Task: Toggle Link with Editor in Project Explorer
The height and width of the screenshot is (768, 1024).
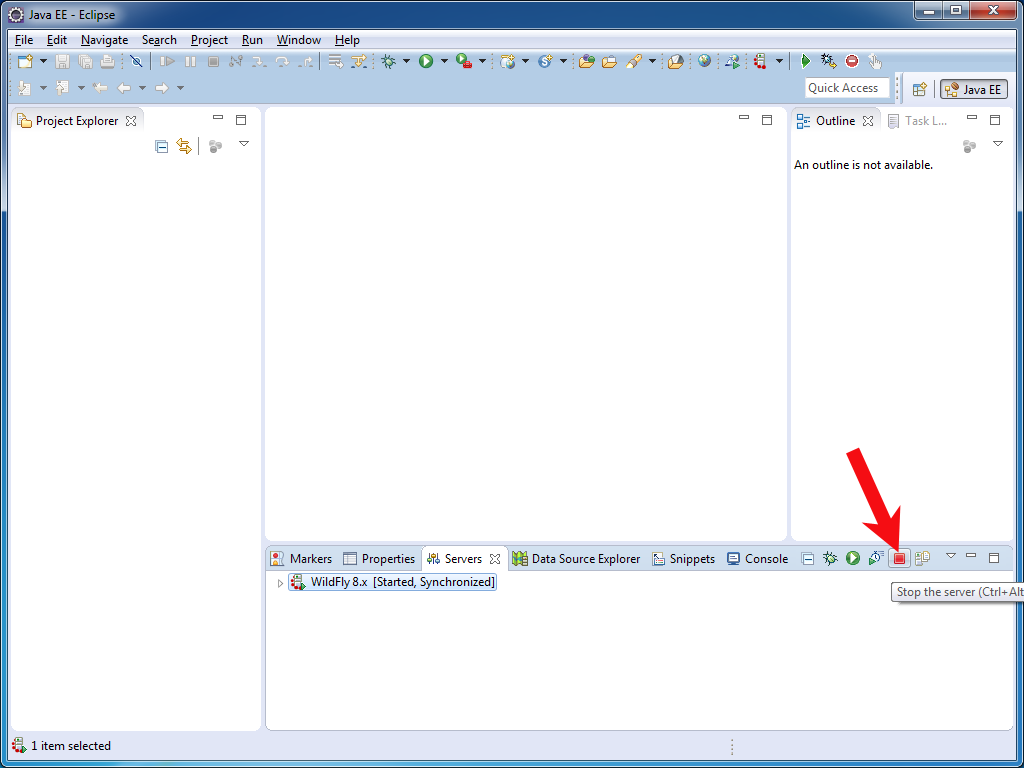Action: [x=184, y=146]
